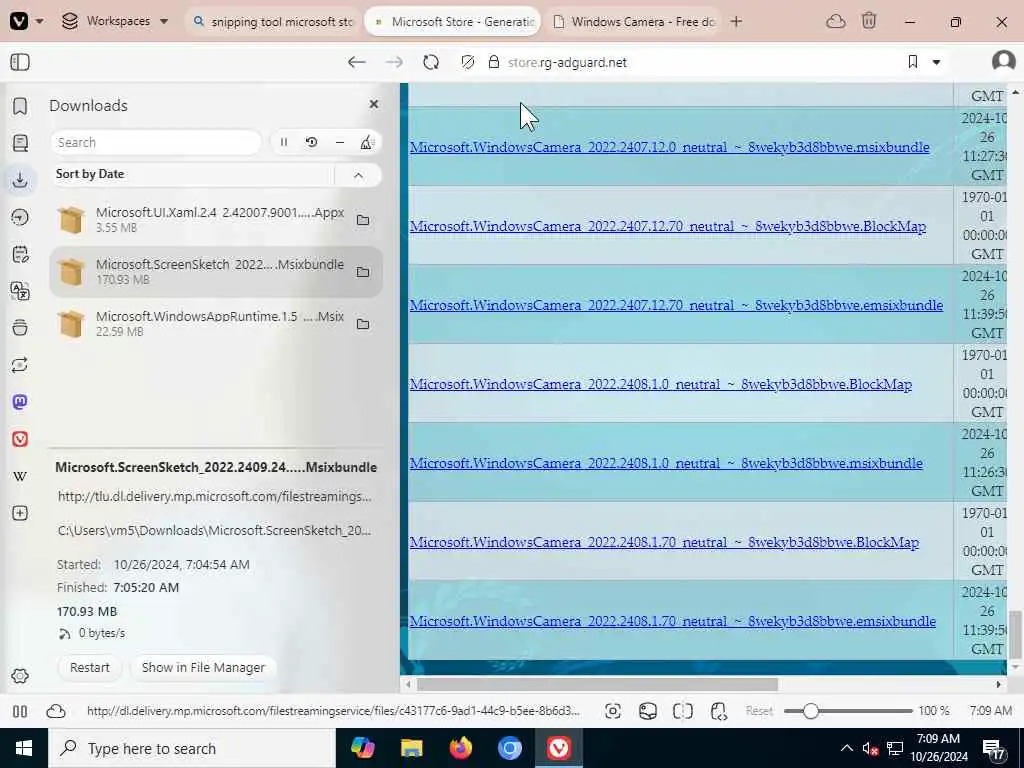Open the Bookmarks panel
Viewport: 1024px width, 768px height.
(x=20, y=106)
